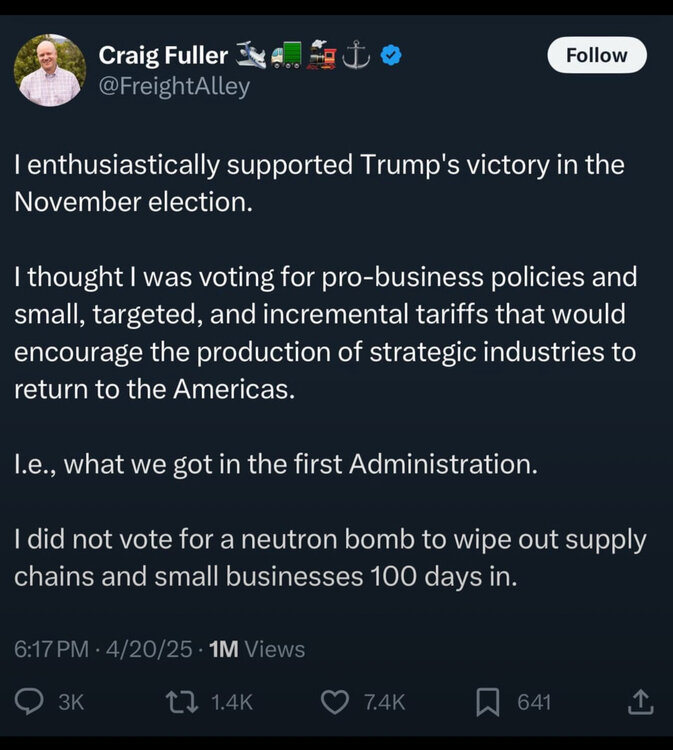The height and width of the screenshot is (750, 673).
Task: Click the Follow button
Action: [596, 56]
